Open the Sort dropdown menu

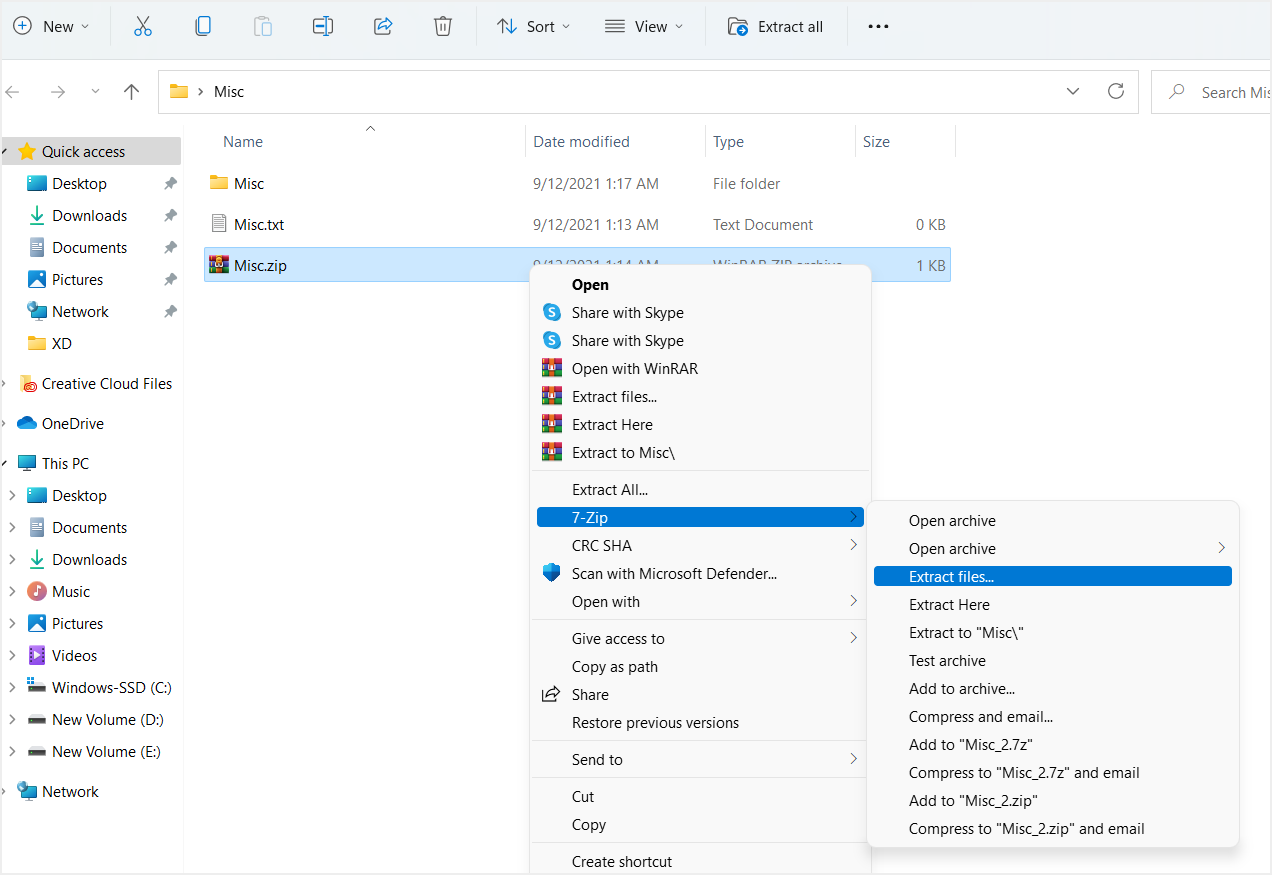click(534, 27)
